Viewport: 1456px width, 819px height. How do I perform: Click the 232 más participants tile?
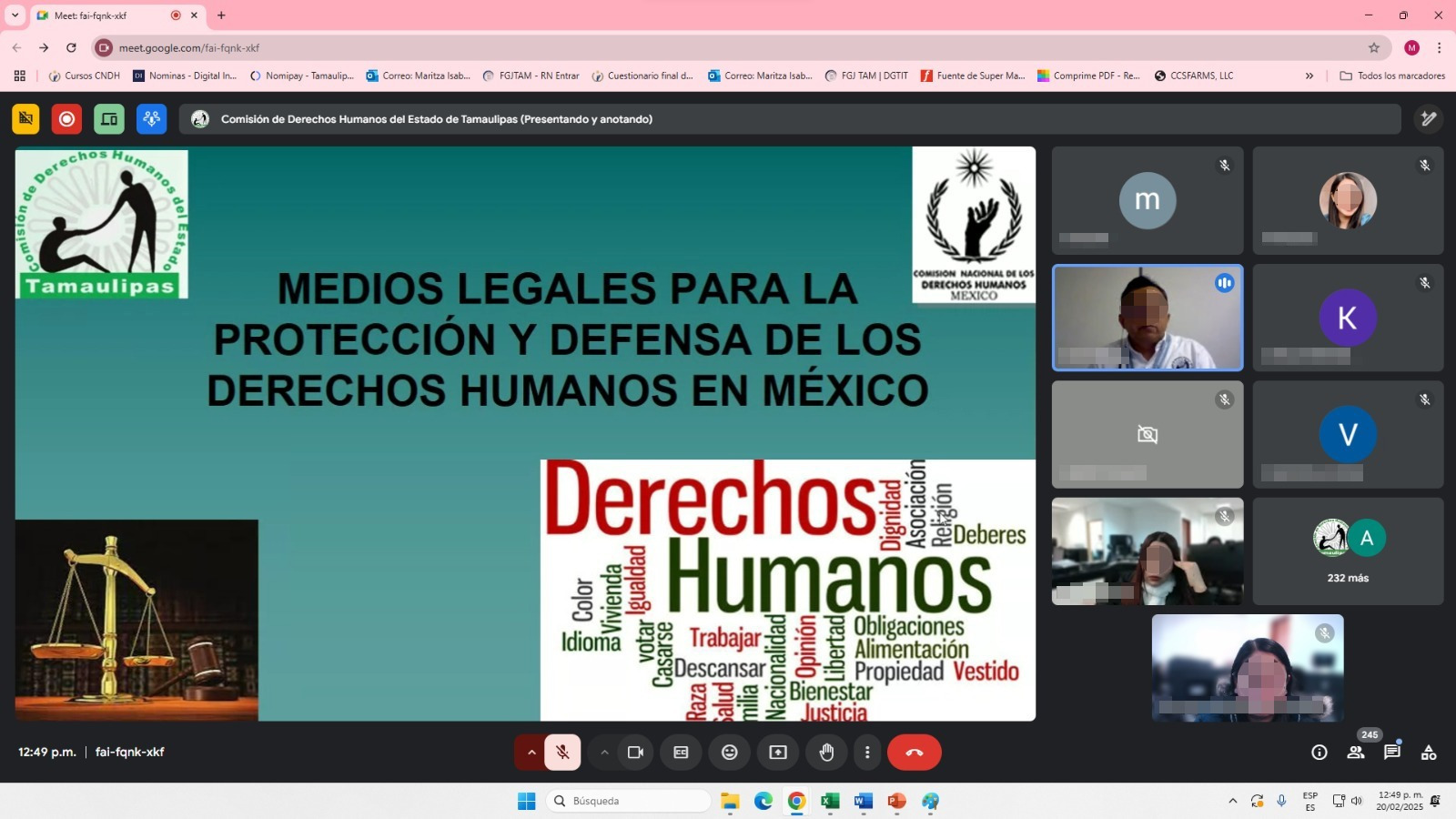[1348, 551]
